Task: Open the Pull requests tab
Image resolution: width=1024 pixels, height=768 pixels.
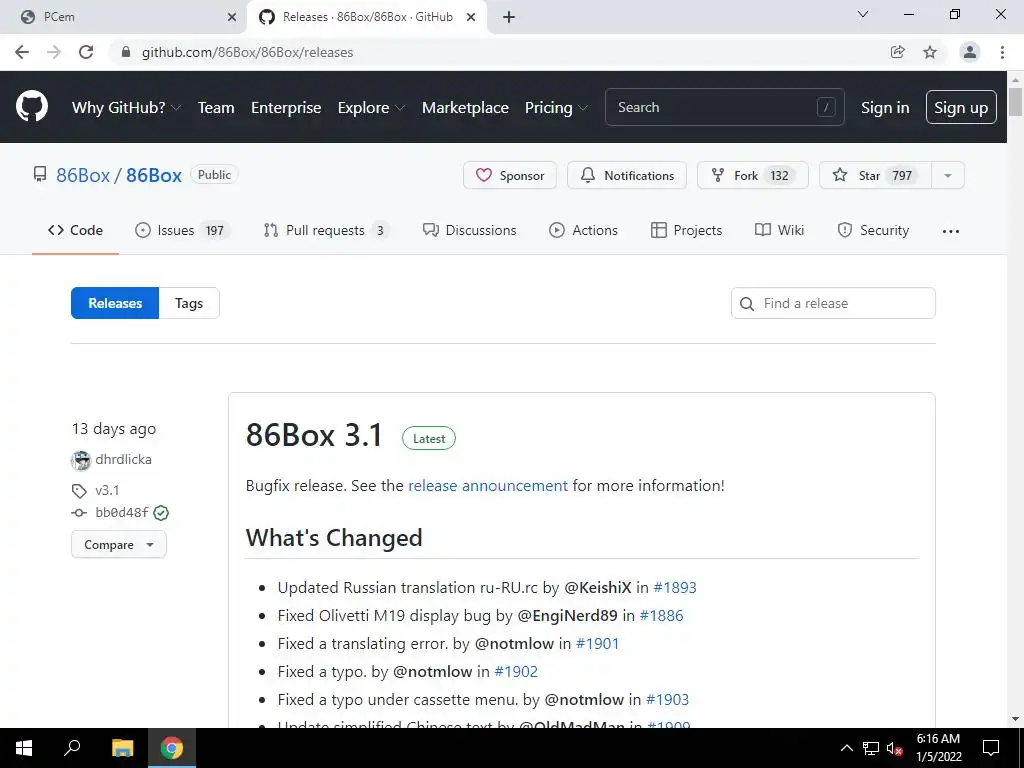Action: click(x=326, y=230)
